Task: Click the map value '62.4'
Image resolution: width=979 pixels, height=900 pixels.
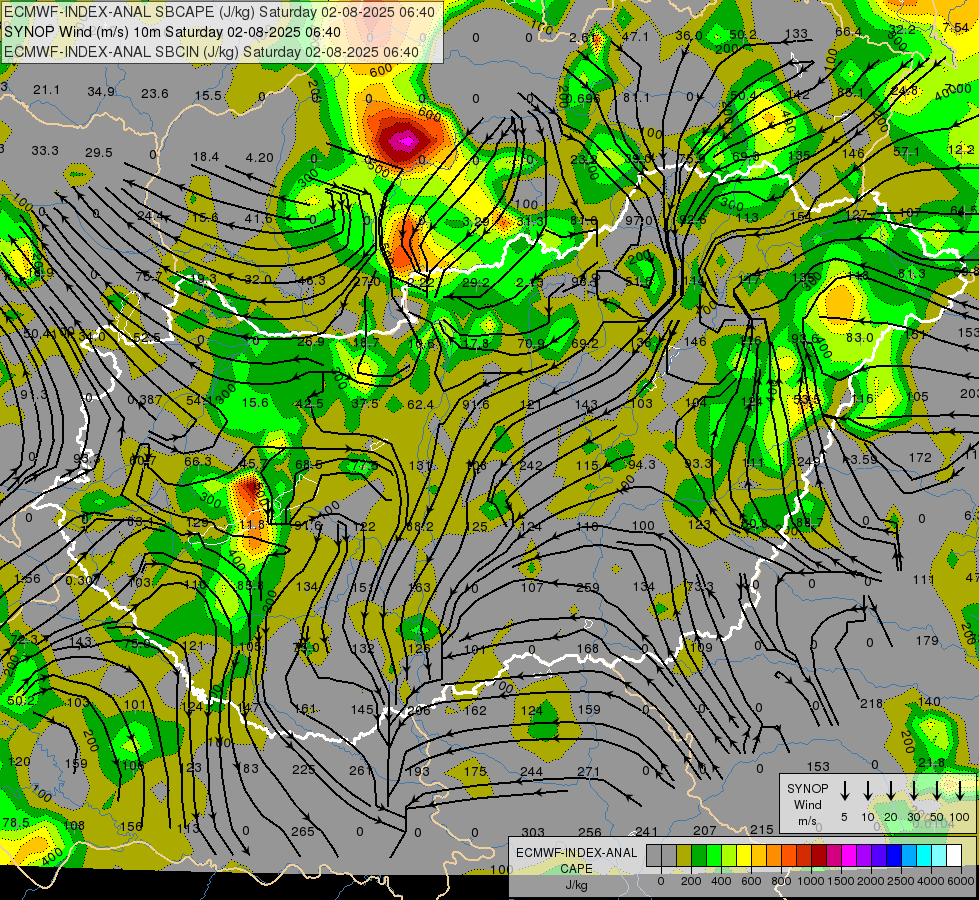Action: pyautogui.click(x=420, y=405)
